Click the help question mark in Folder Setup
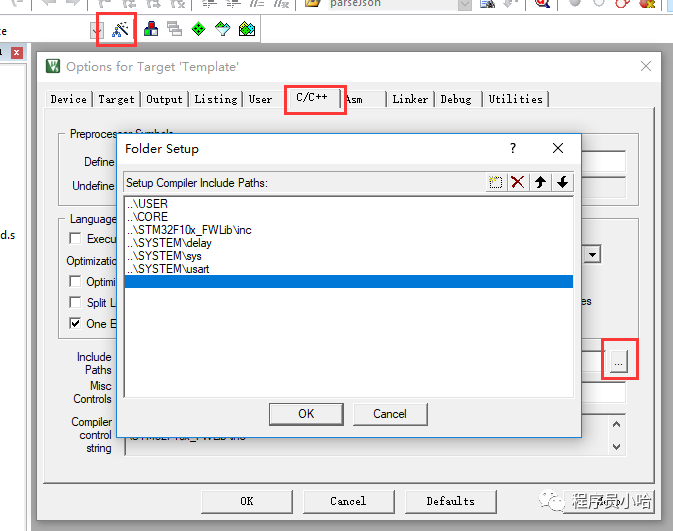Image resolution: width=673 pixels, height=531 pixels. point(514,148)
